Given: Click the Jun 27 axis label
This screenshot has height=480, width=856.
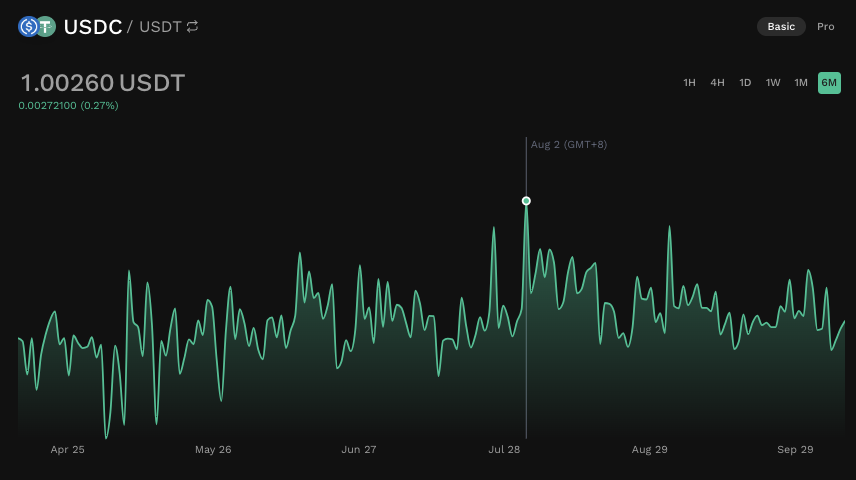Looking at the screenshot, I should click(358, 449).
